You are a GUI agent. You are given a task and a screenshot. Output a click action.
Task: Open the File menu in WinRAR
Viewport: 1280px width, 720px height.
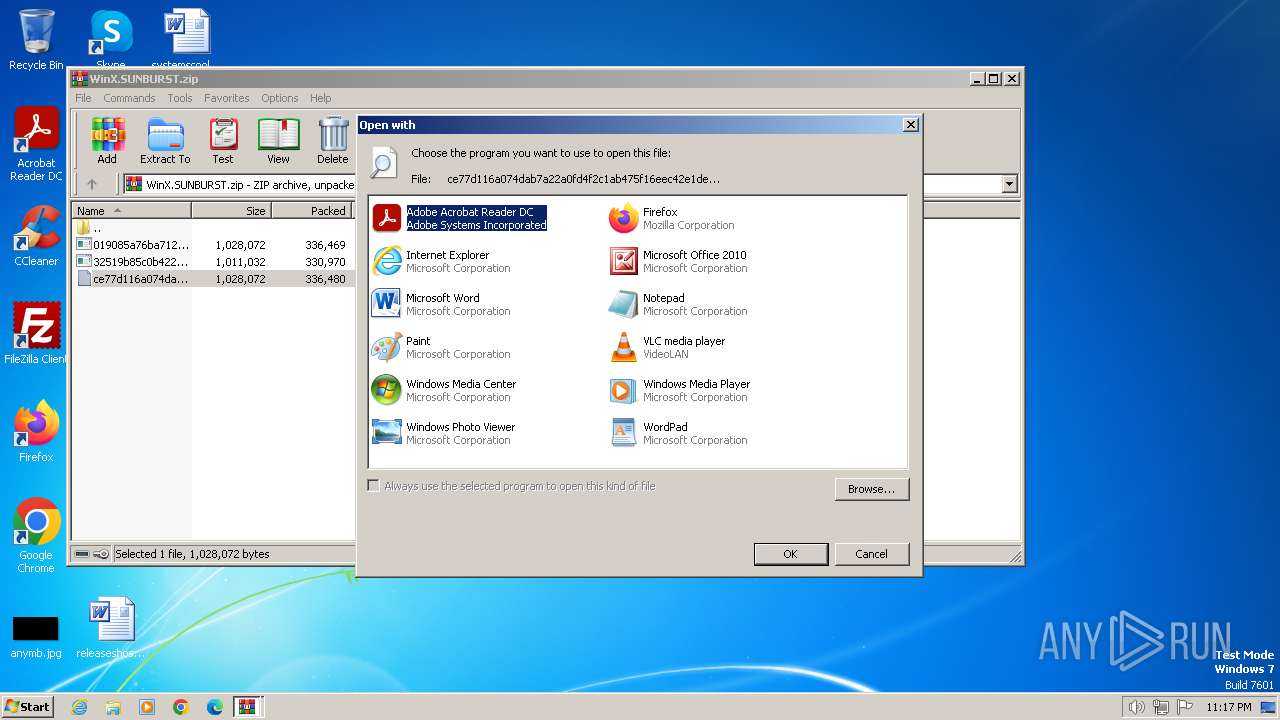pyautogui.click(x=83, y=98)
